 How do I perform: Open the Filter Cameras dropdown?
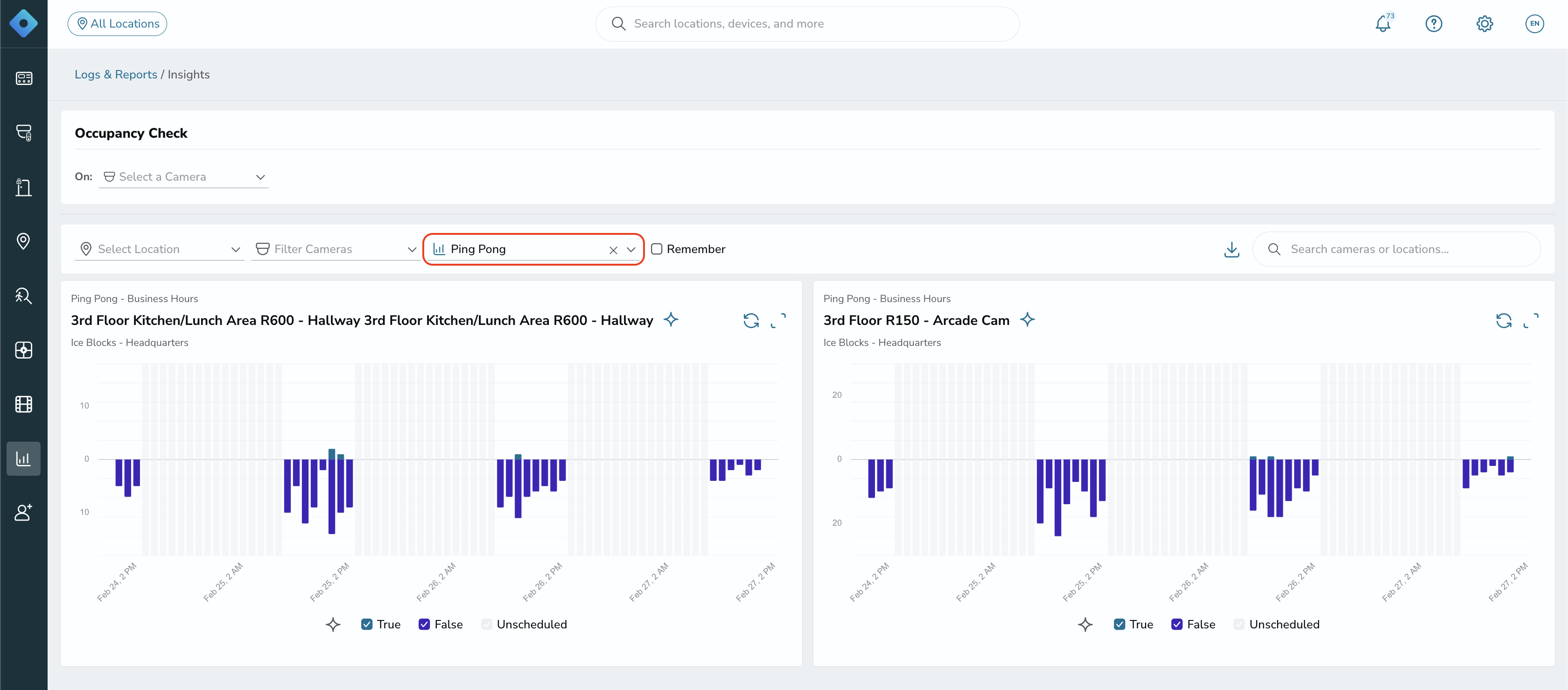pyautogui.click(x=336, y=249)
